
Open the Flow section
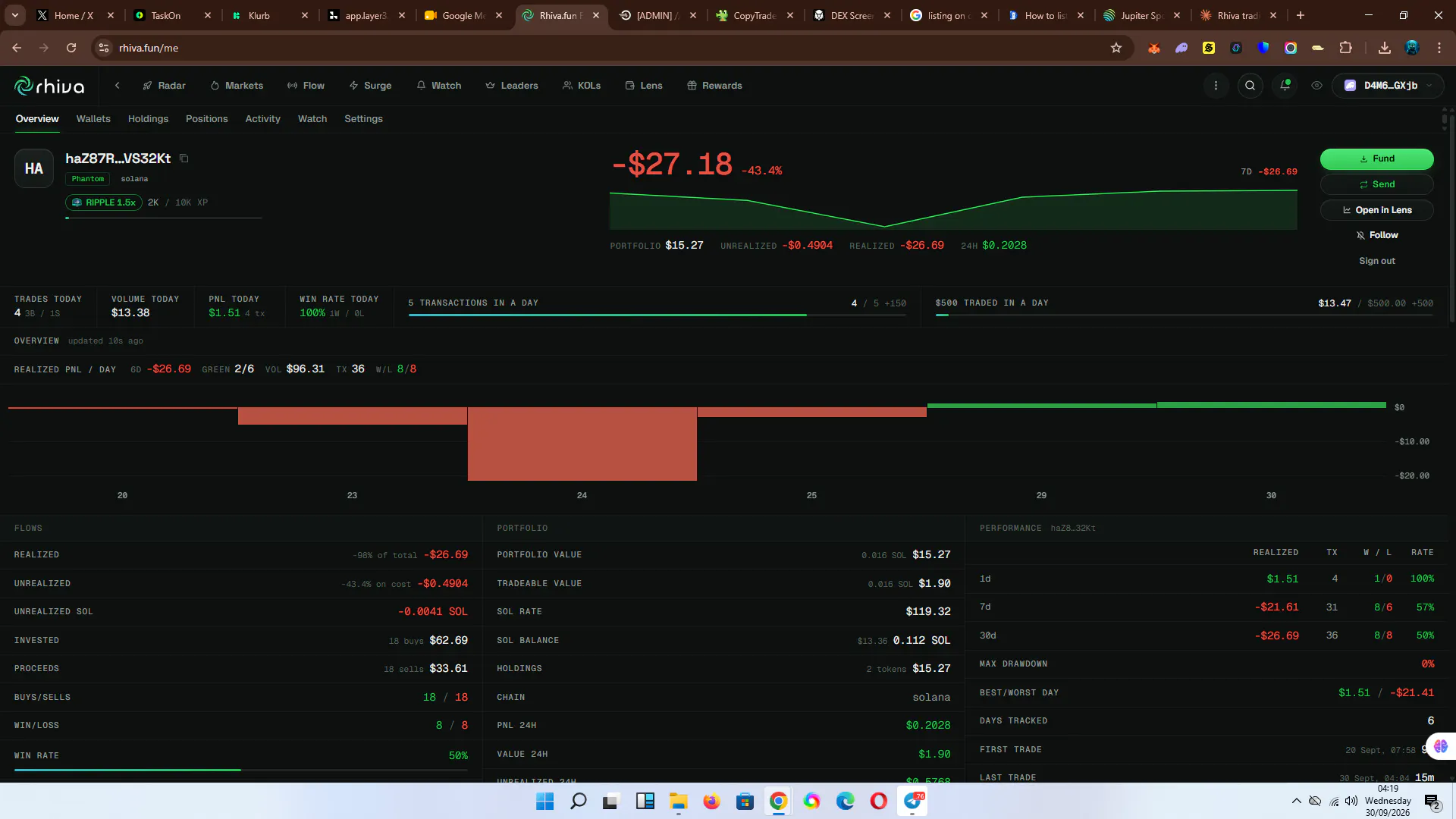306,86
